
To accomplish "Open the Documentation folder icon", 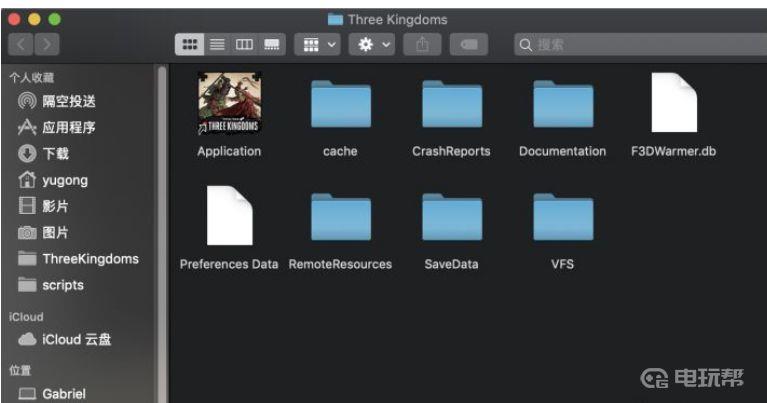I will pyautogui.click(x=563, y=104).
